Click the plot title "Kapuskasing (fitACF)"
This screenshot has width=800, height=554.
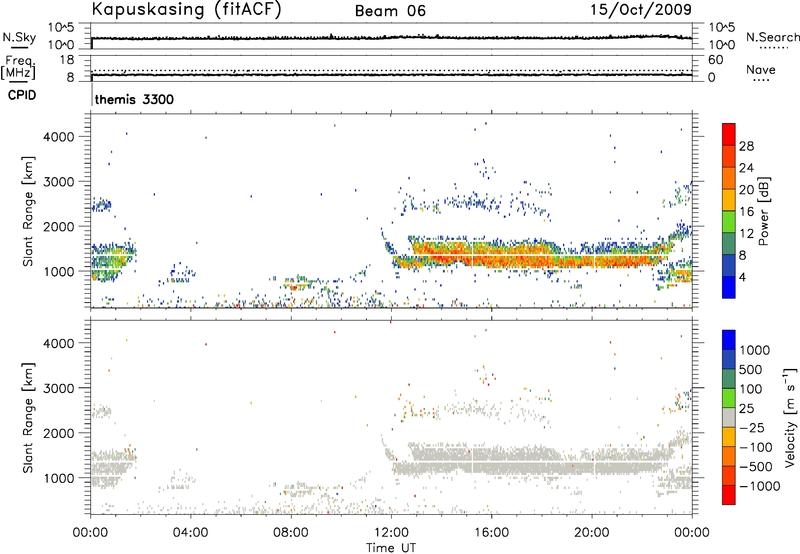tap(186, 9)
